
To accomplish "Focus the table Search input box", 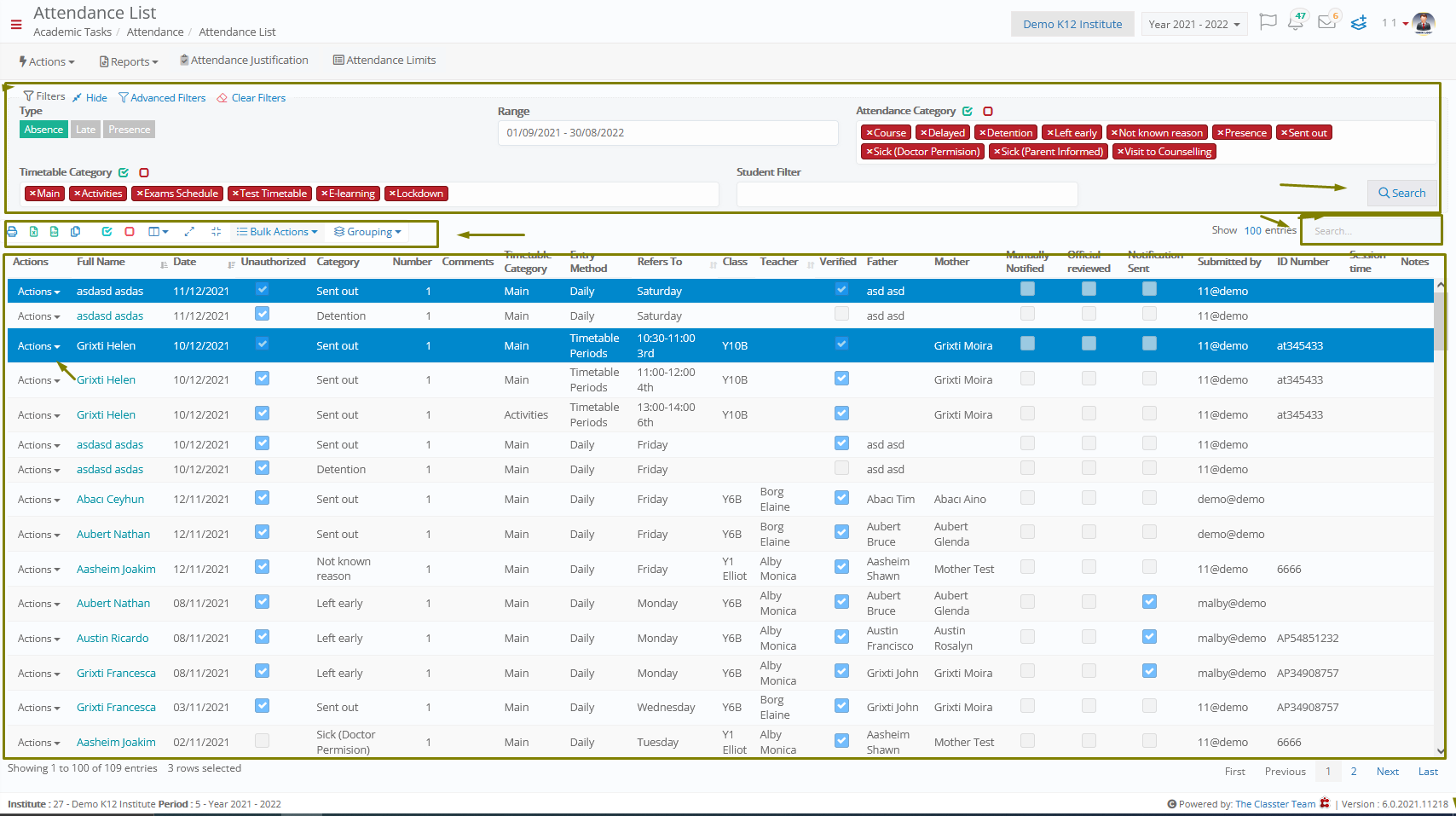I will (1371, 231).
